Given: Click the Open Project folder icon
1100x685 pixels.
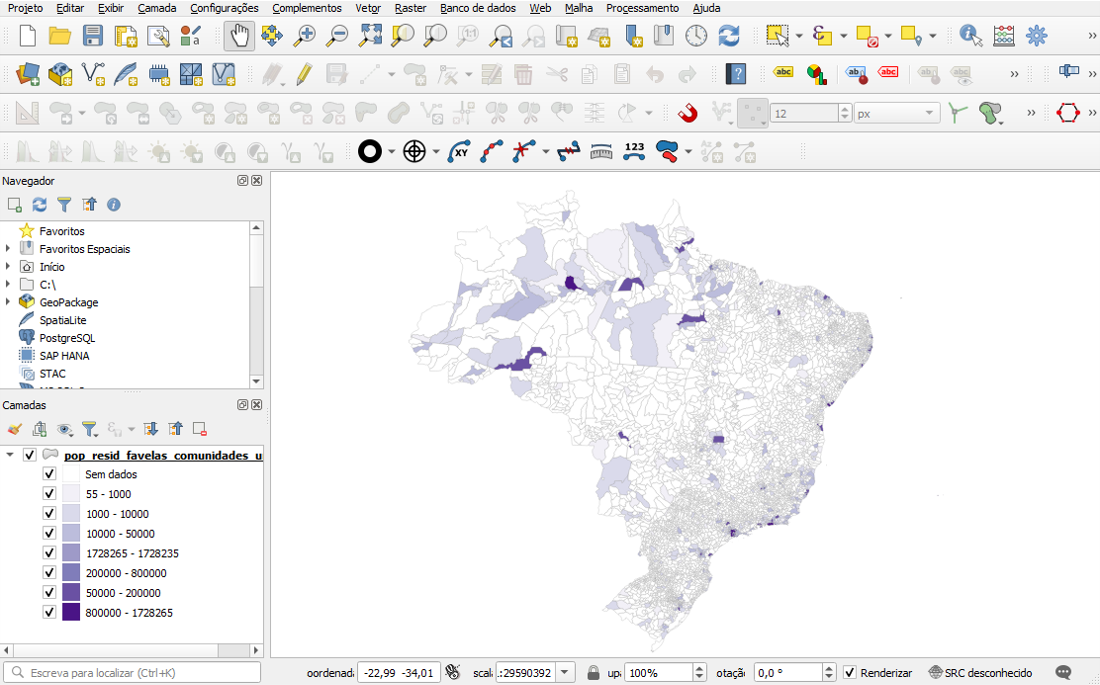Looking at the screenshot, I should click(60, 36).
